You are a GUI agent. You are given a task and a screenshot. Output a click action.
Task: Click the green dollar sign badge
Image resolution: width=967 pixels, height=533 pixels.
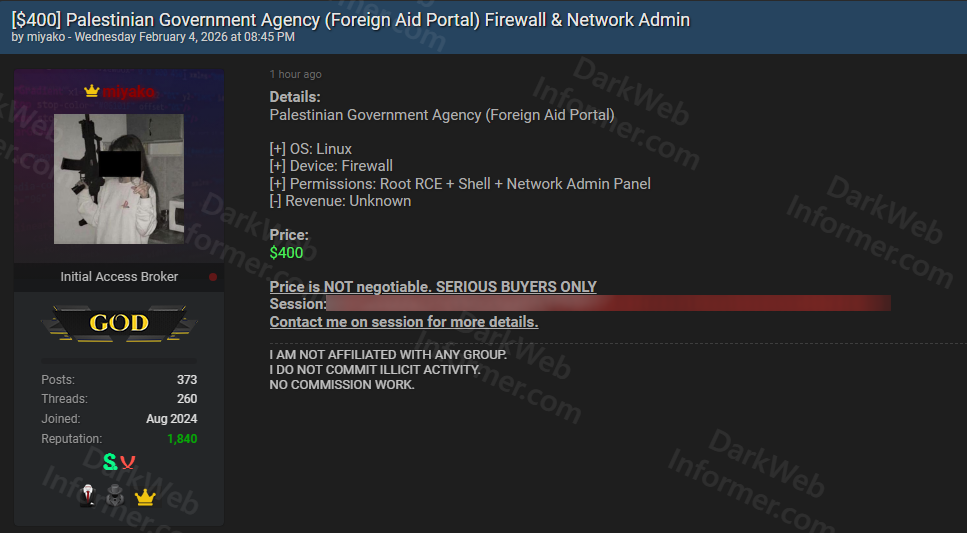point(110,462)
